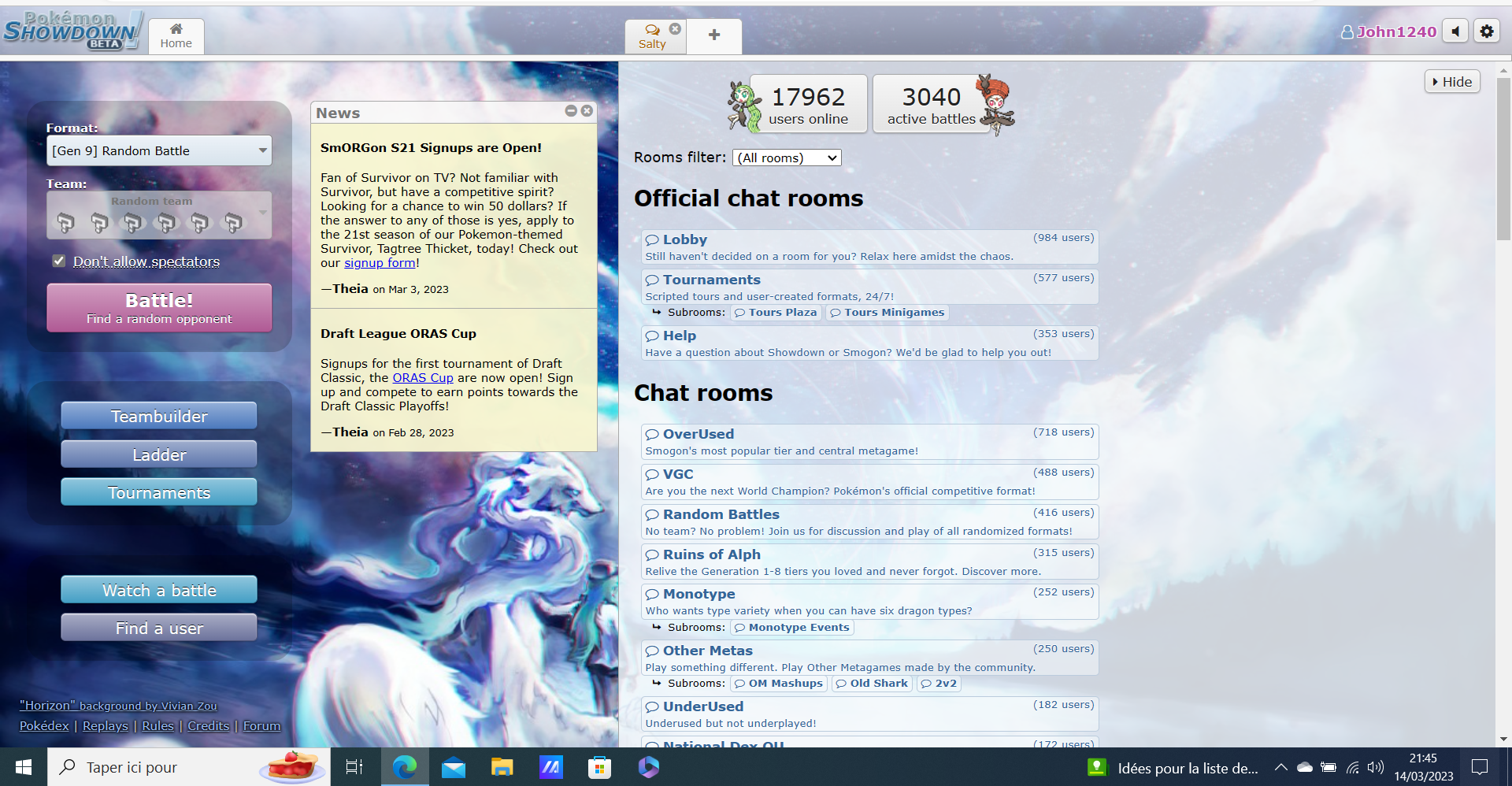
Task: Click the 3040 active battles counter
Action: point(931,104)
